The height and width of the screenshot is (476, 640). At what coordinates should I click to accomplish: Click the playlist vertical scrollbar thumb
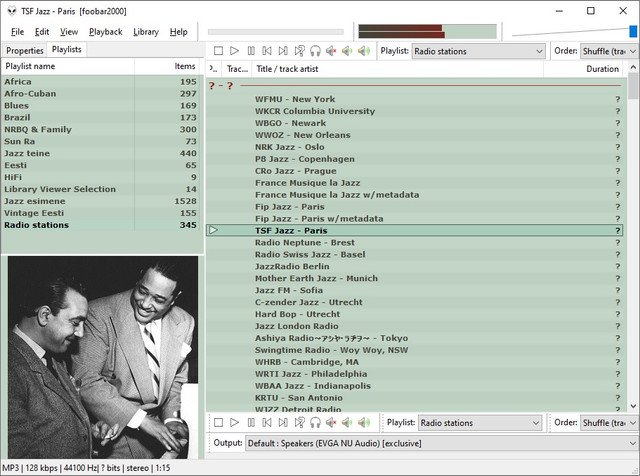tap(633, 86)
